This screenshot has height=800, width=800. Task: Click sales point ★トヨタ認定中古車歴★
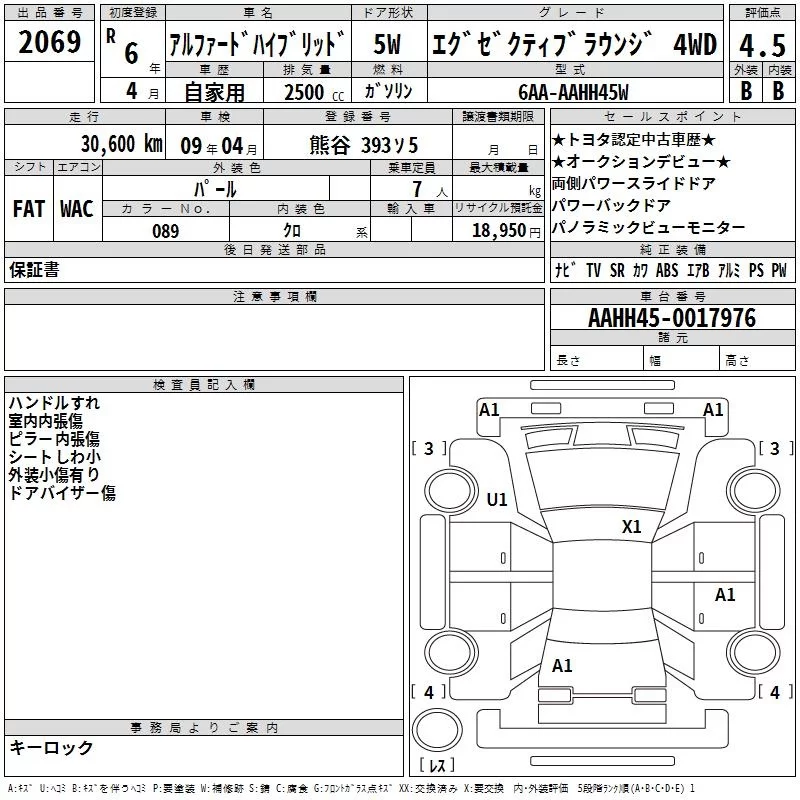pos(634,140)
